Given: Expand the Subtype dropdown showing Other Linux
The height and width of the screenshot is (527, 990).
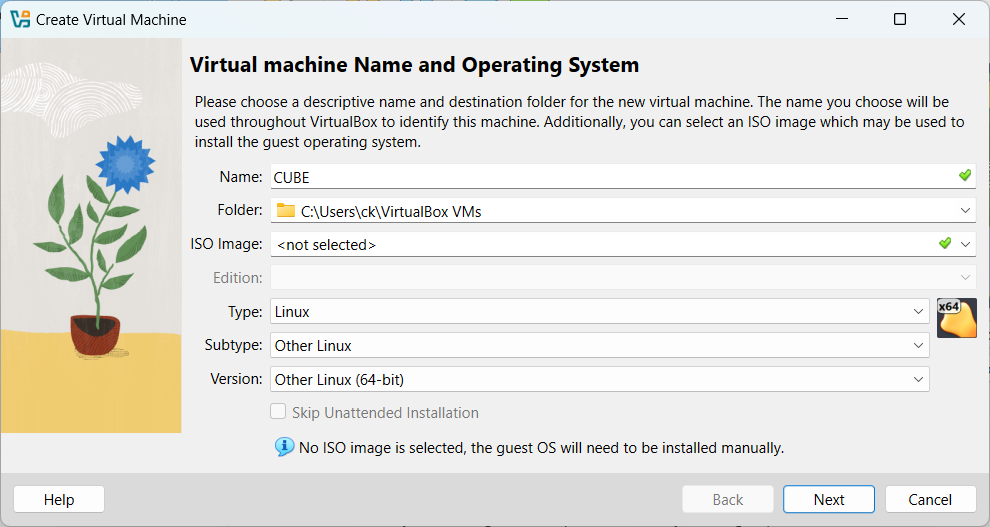Looking at the screenshot, I should click(x=919, y=346).
